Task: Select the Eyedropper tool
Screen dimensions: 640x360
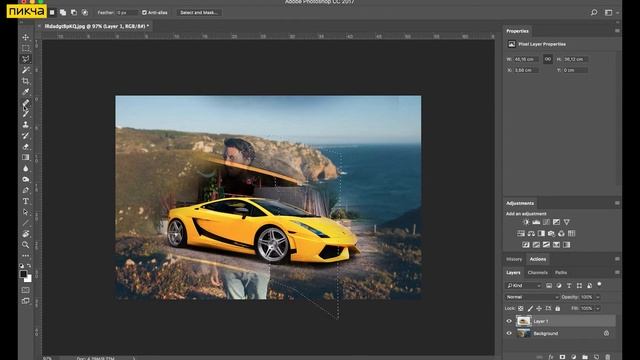Action: (26, 92)
